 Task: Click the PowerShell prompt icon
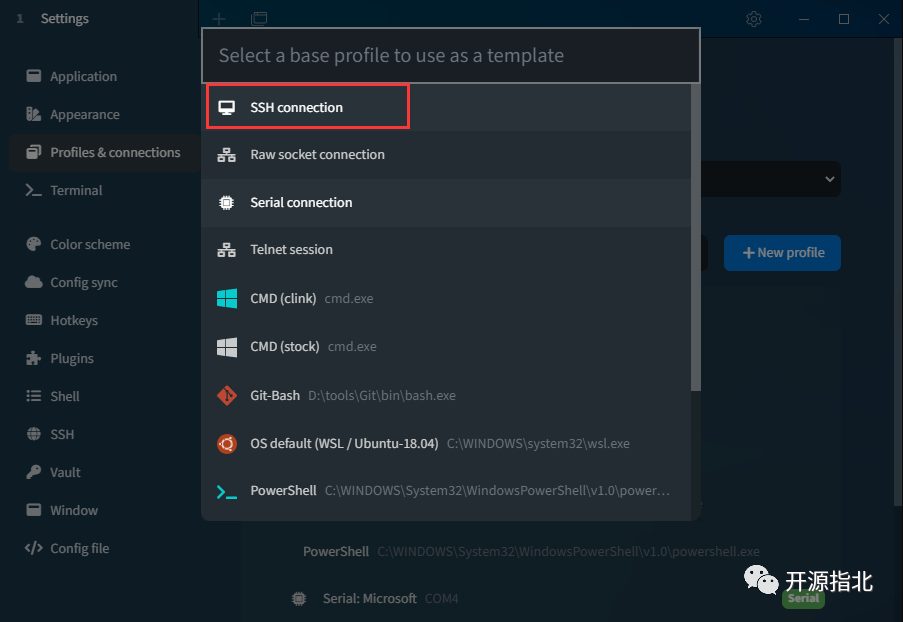point(227,491)
